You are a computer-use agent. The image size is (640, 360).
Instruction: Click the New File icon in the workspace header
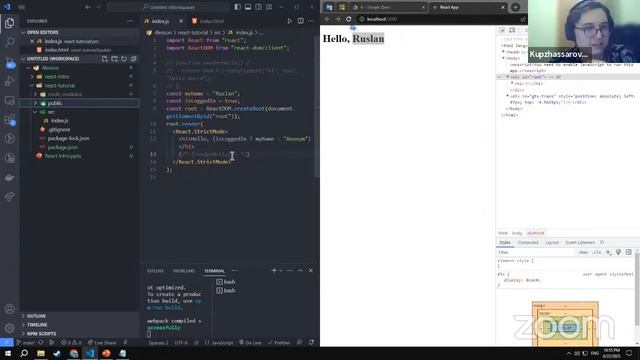pos(105,59)
